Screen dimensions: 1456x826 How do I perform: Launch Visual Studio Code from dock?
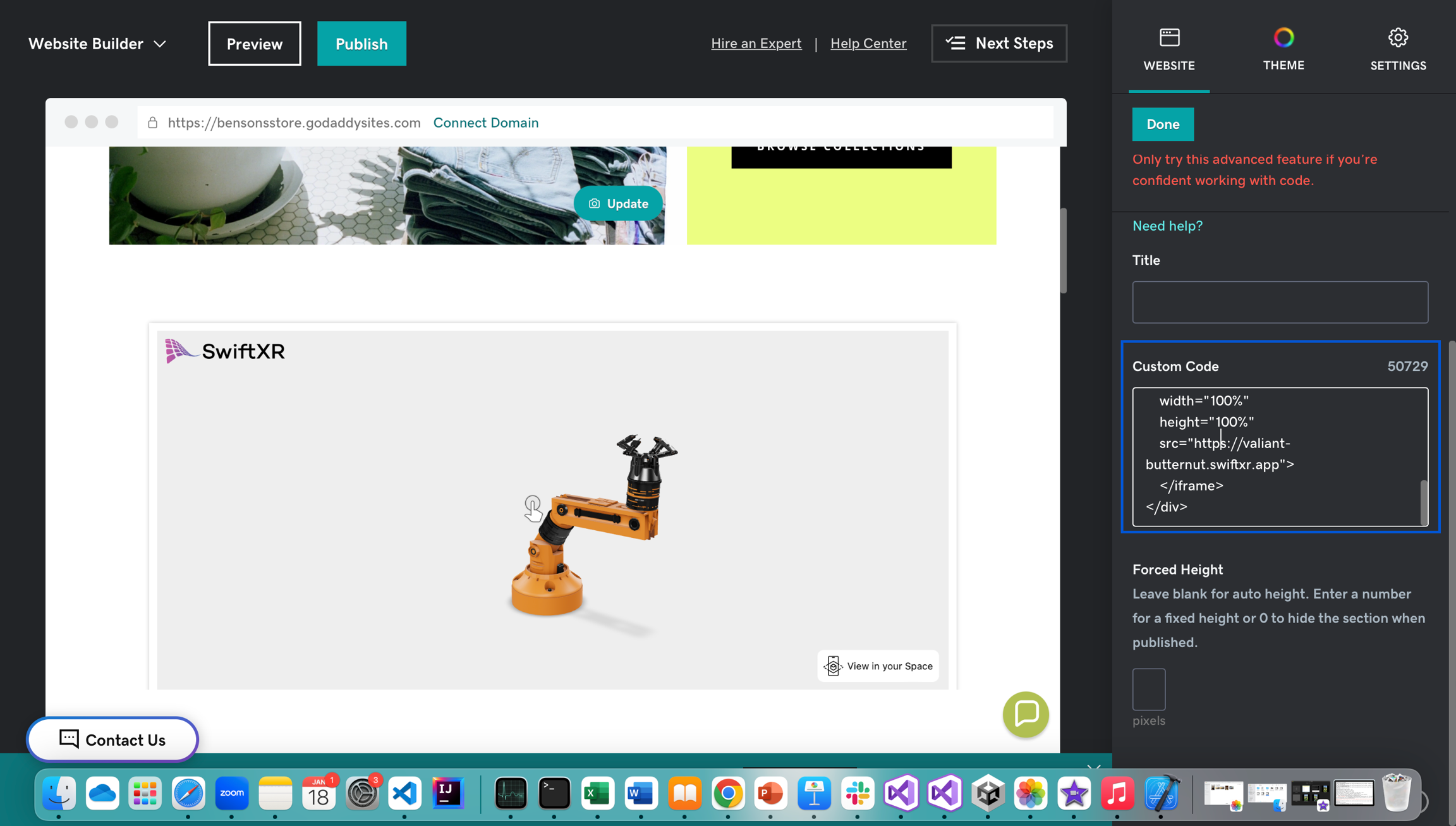point(404,794)
